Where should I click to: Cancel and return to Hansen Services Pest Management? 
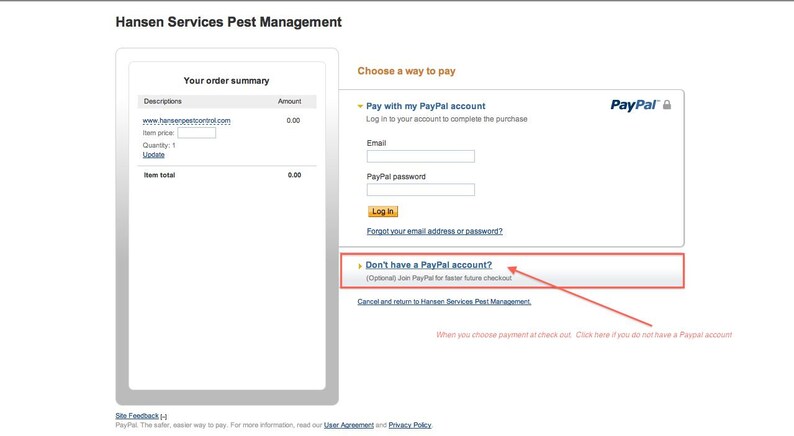444,301
